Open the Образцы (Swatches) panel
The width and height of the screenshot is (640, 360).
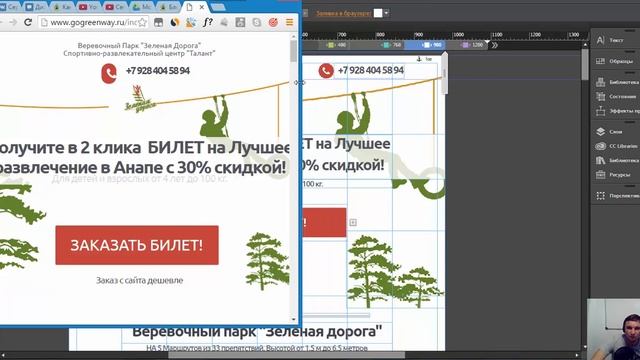[x=616, y=61]
